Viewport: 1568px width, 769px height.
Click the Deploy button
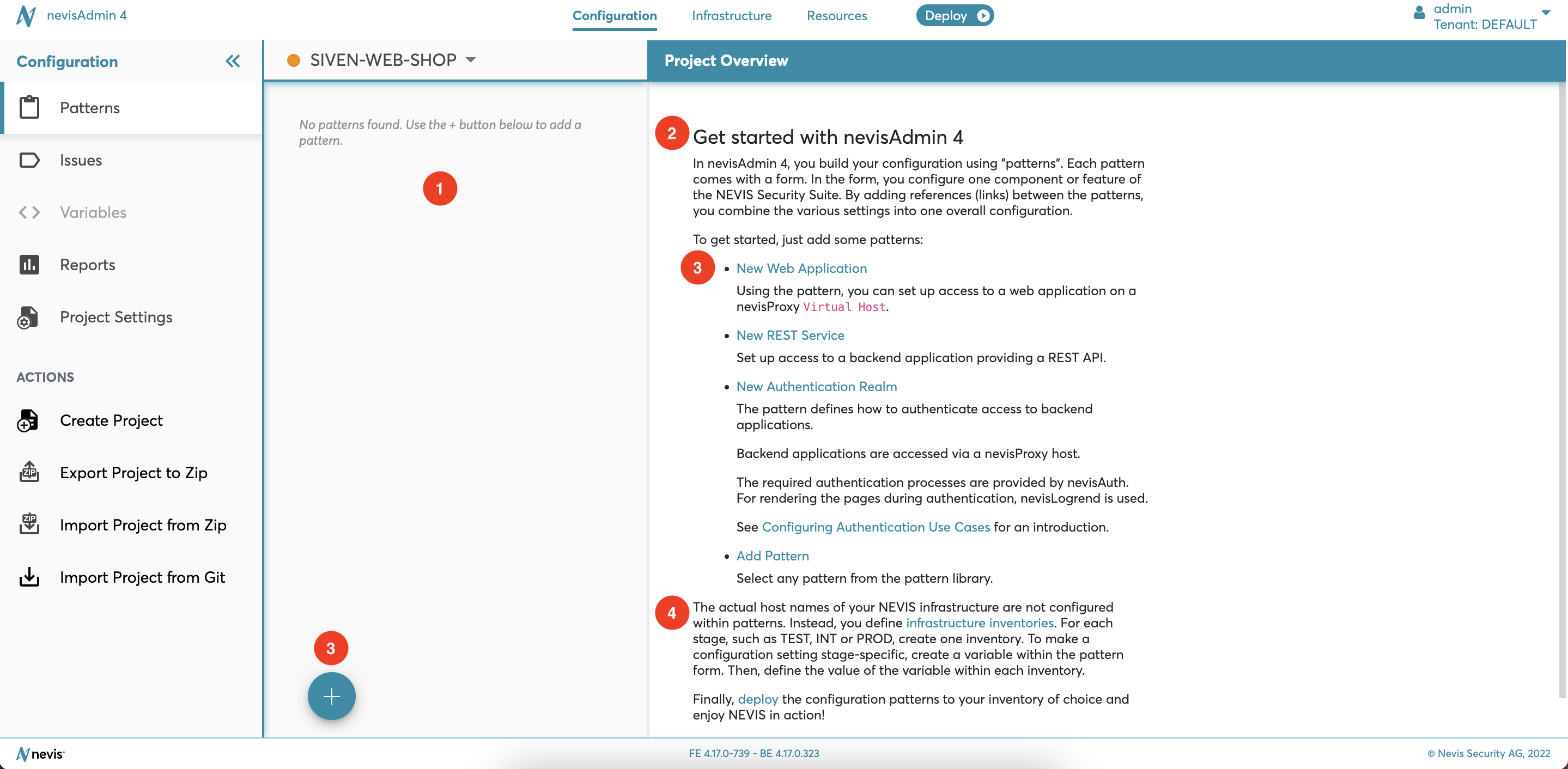point(952,14)
